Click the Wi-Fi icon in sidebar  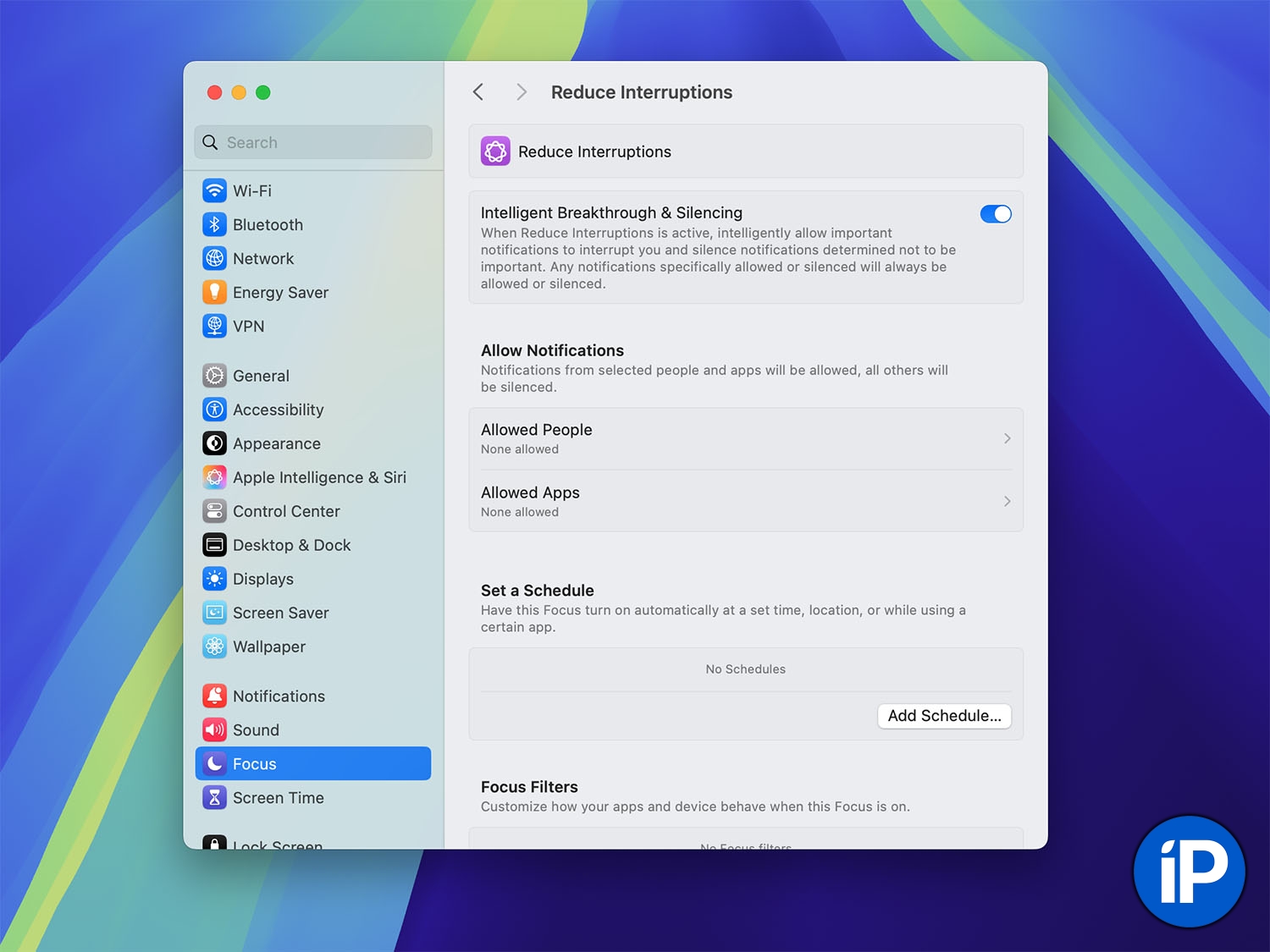point(214,190)
